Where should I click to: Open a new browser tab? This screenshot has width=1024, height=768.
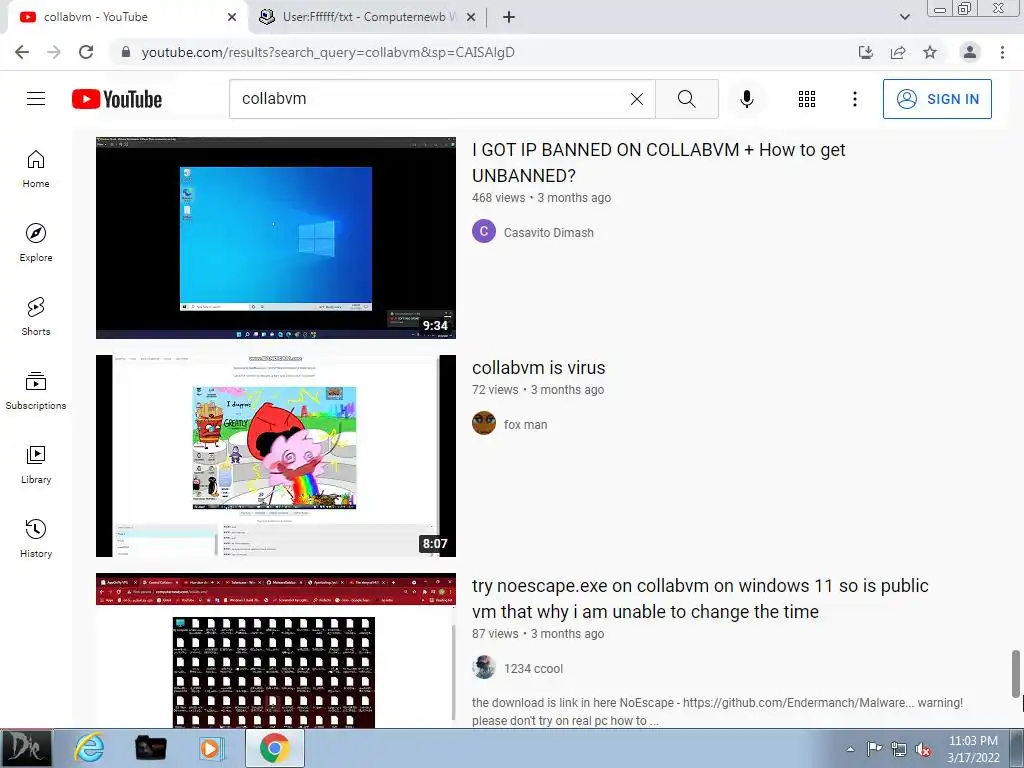click(x=509, y=17)
